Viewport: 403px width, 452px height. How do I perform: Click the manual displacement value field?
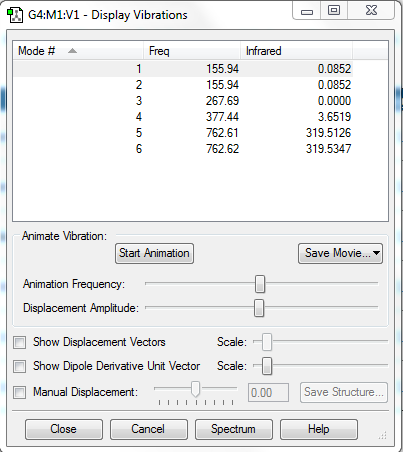[268, 393]
